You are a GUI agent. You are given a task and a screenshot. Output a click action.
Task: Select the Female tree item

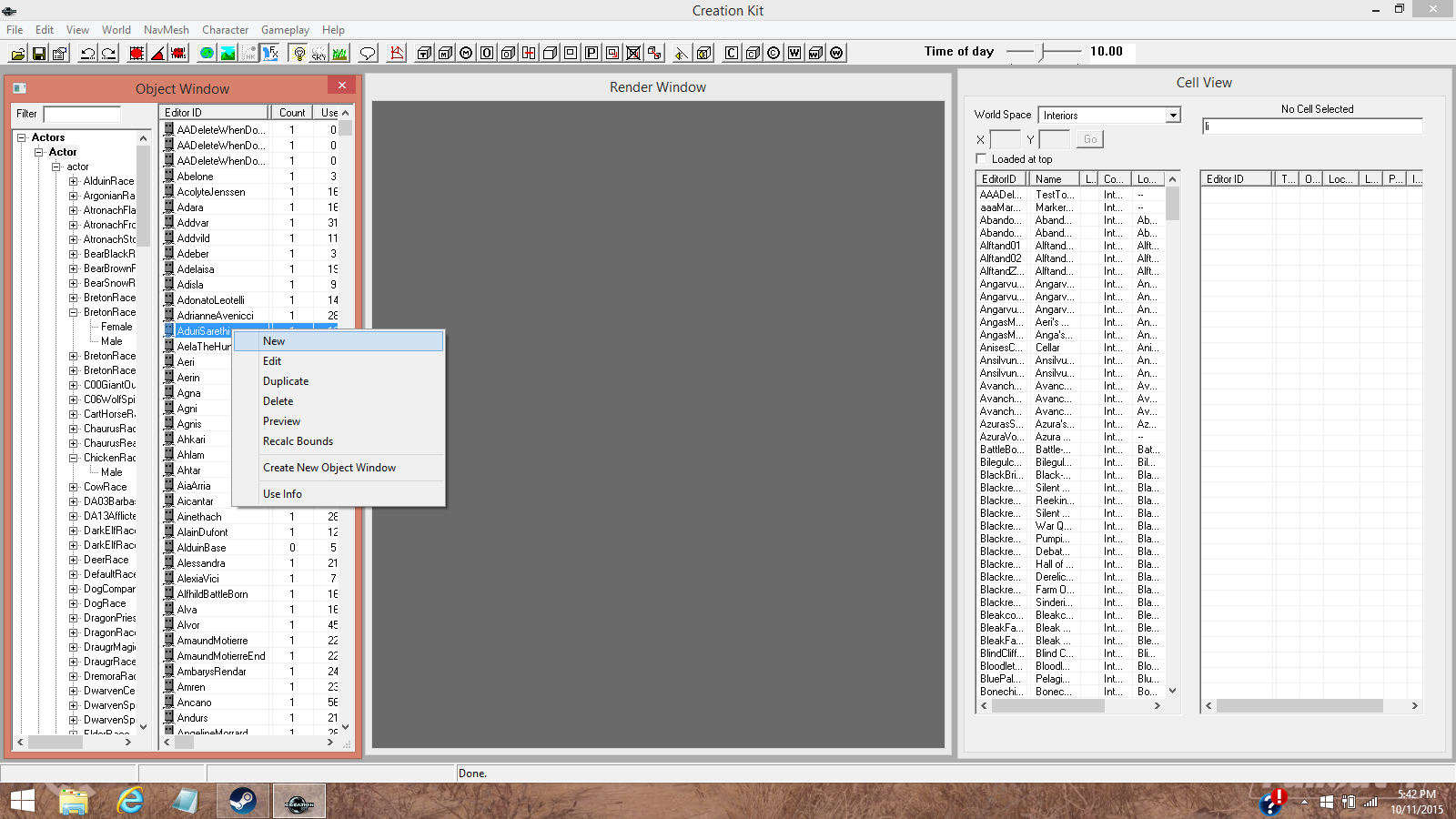[116, 327]
